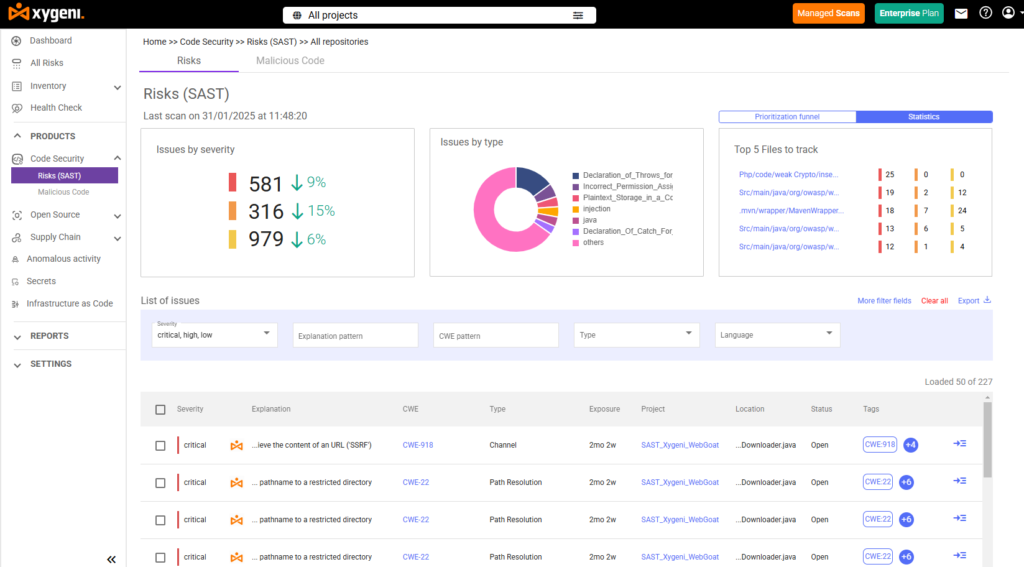The width and height of the screenshot is (1024, 567).
Task: Click the +4 tags badge
Action: (x=910, y=445)
